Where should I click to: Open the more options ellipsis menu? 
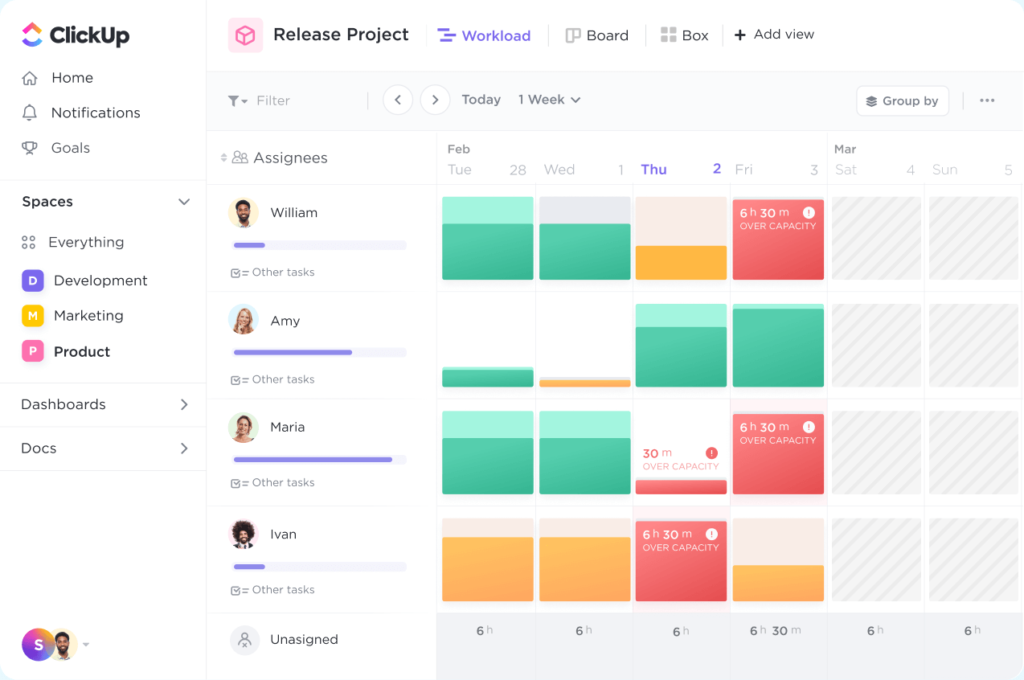click(987, 100)
